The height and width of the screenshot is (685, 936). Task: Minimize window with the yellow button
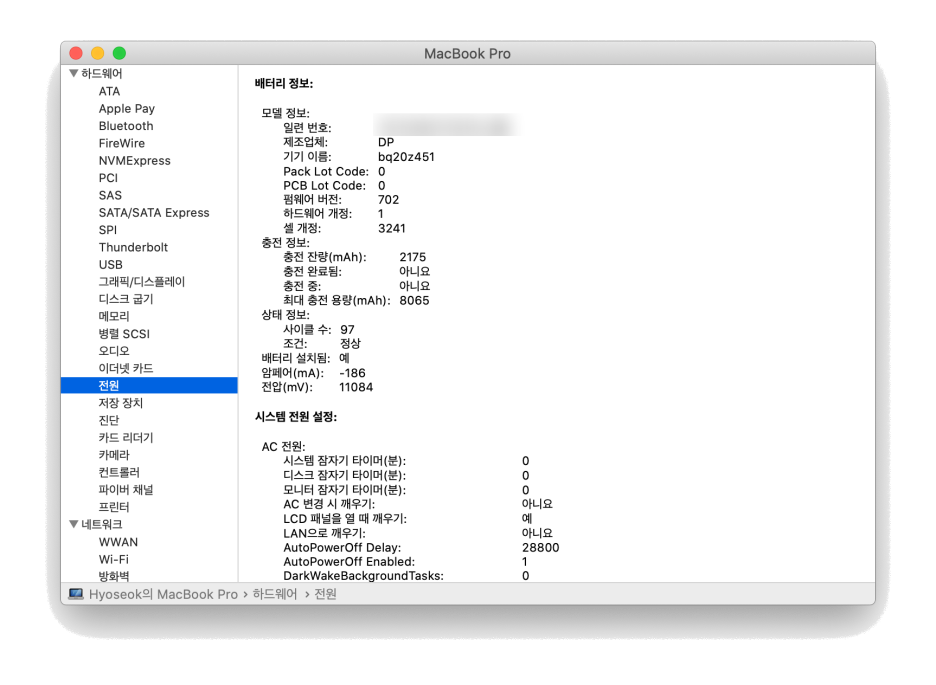point(97,53)
